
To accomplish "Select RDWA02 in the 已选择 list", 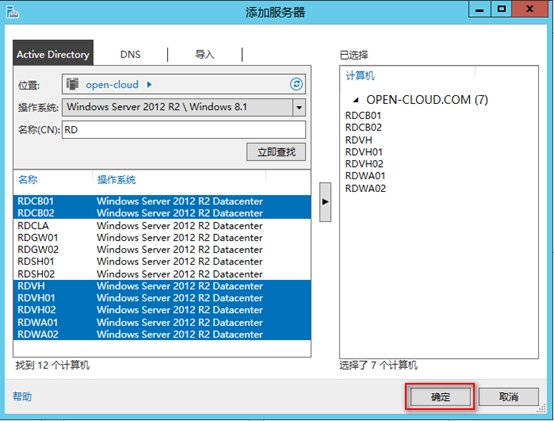I will 366,188.
